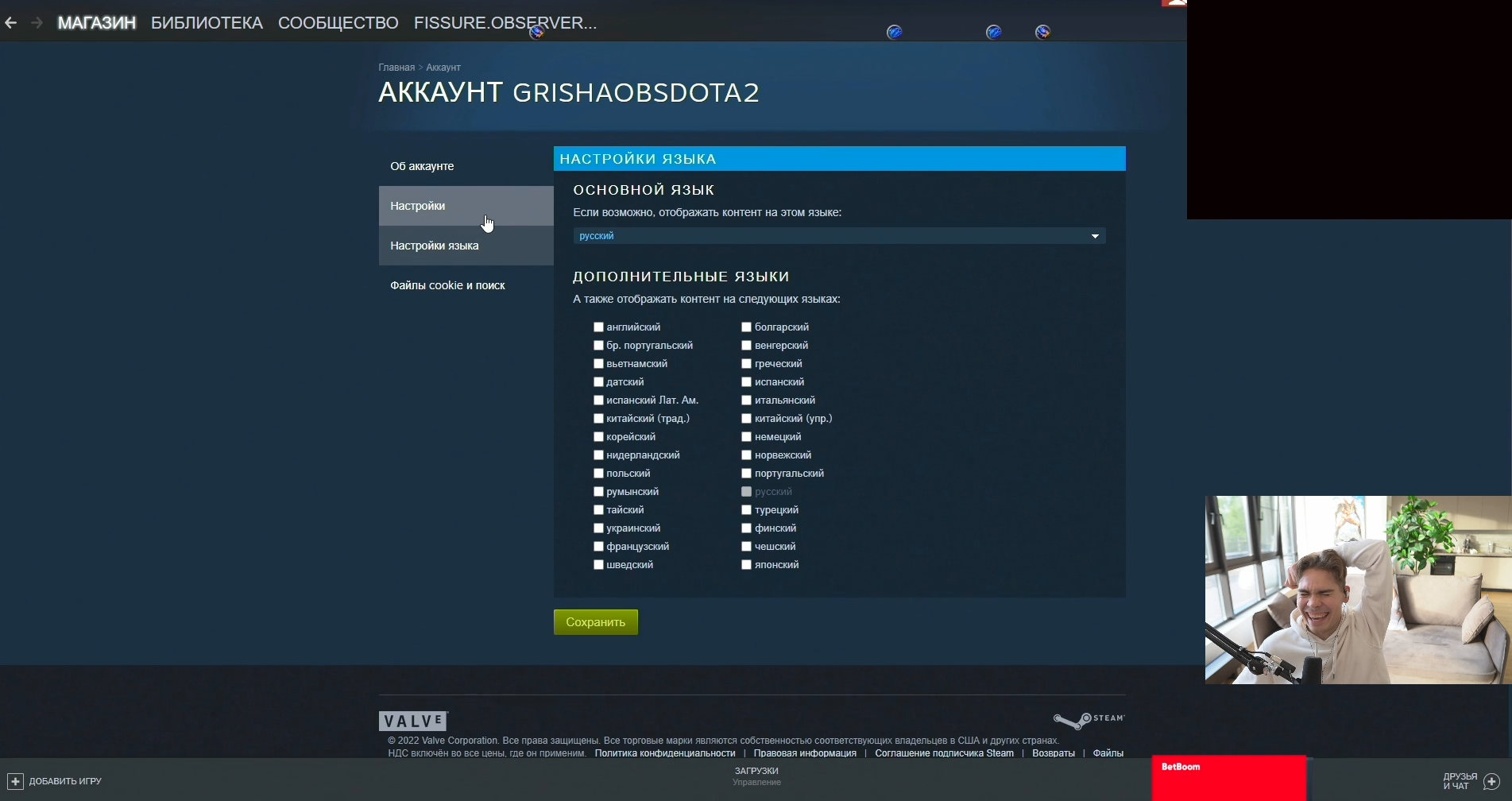Check the датский checkbox
Screen dimensions: 1512x801
pos(598,382)
